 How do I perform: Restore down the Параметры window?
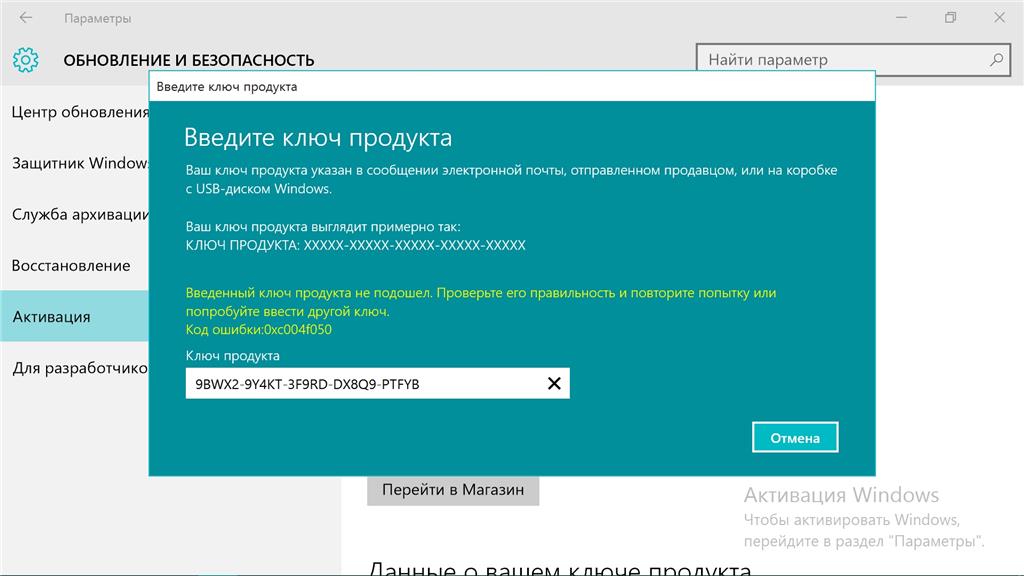point(950,18)
